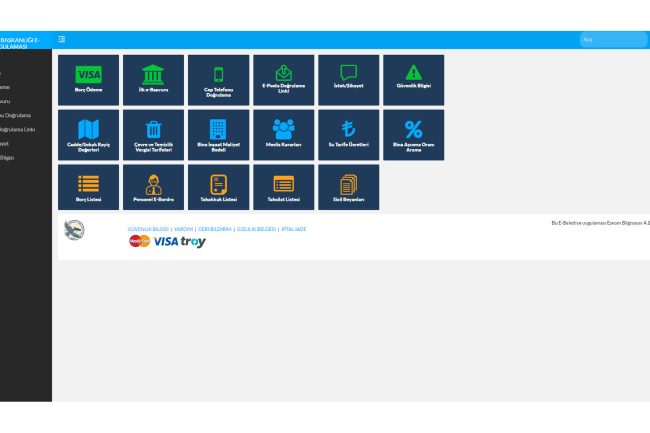Screen dimensions: 650x433
Task: Open the Güvenlik Bilgisi warning tile
Action: tap(413, 80)
